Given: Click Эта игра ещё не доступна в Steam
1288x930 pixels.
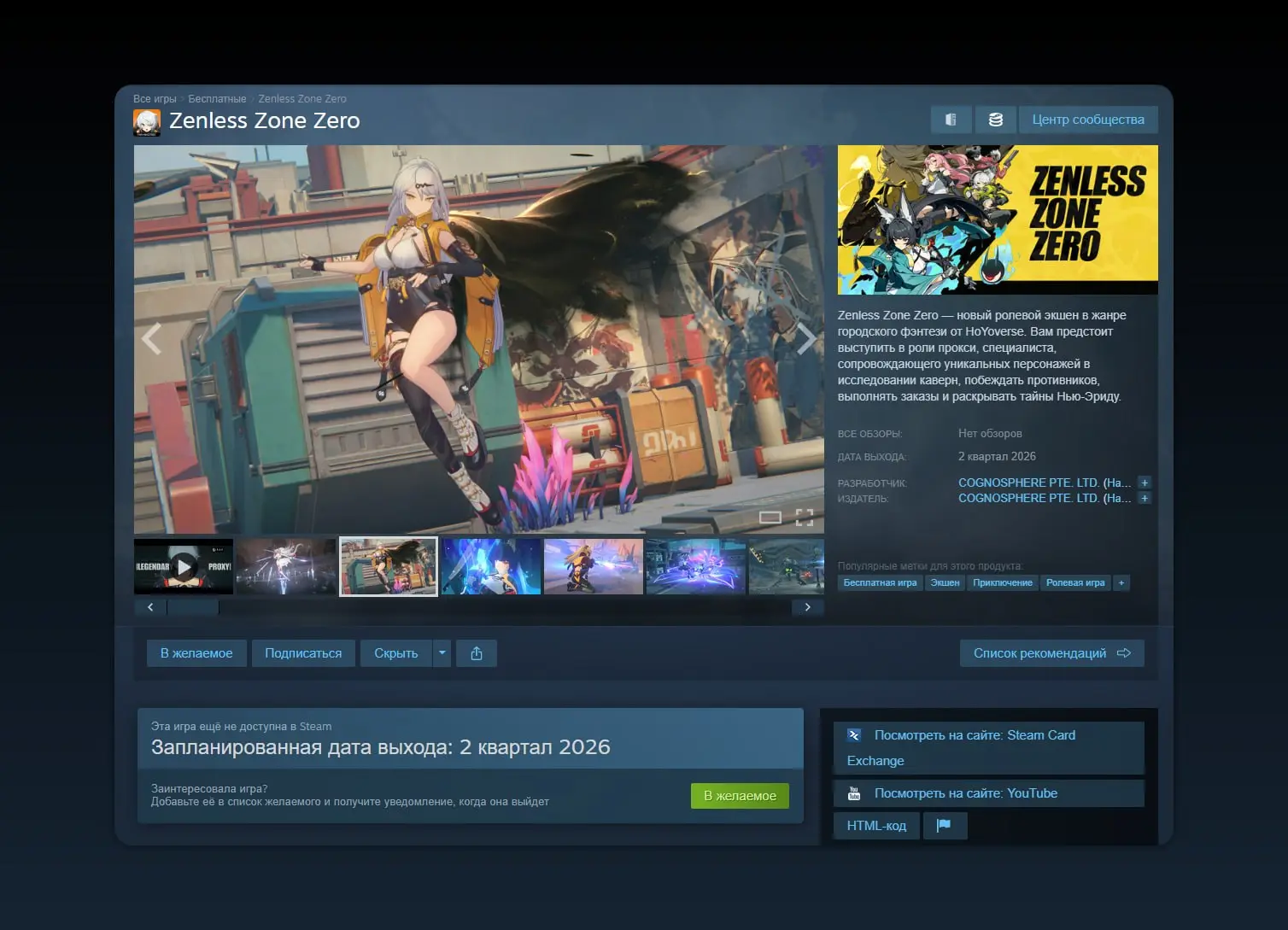Looking at the screenshot, I should [x=242, y=726].
